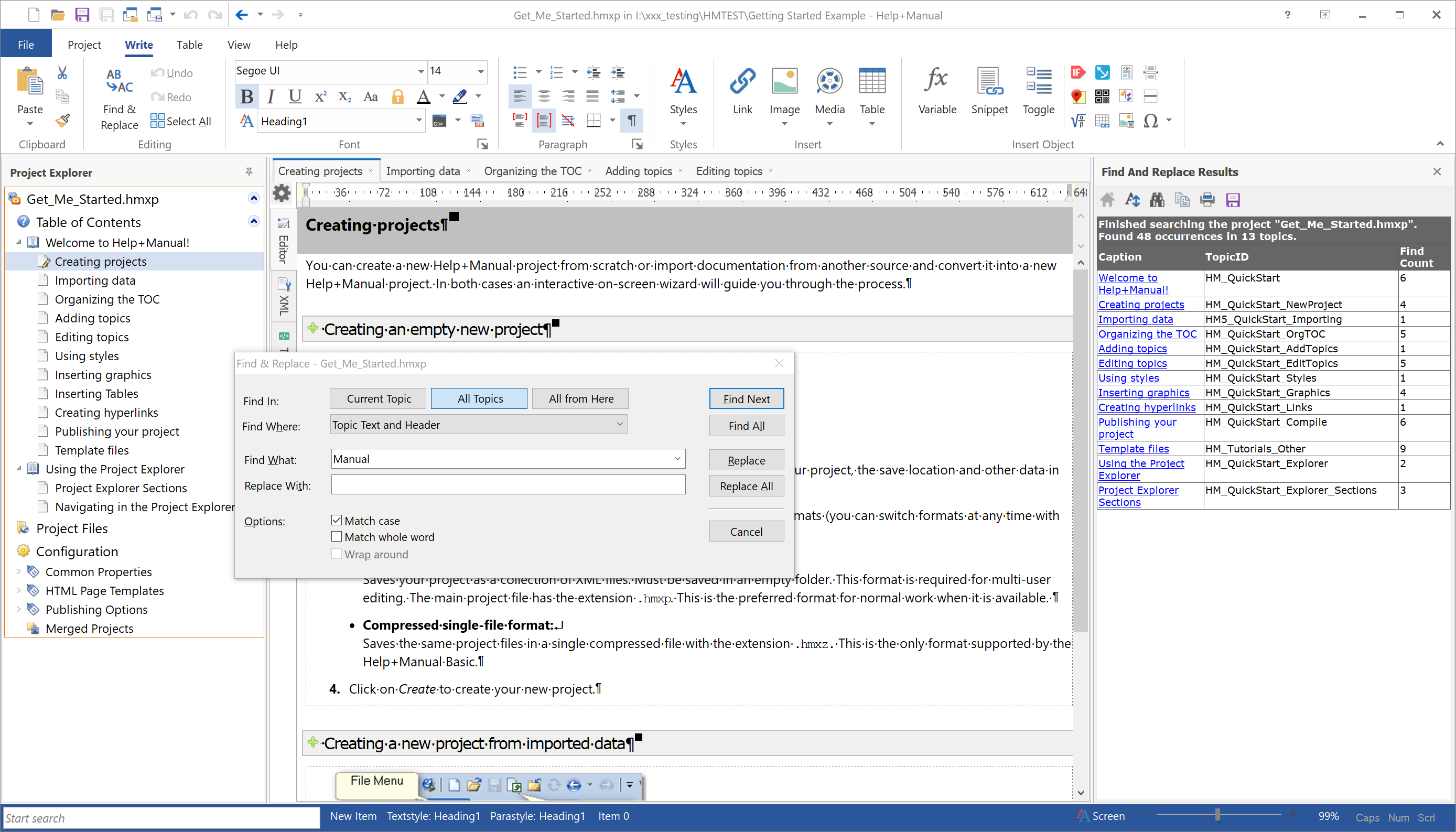Screen dimensions: 1456x832
Task: Click the superscript icon
Action: [x=320, y=96]
